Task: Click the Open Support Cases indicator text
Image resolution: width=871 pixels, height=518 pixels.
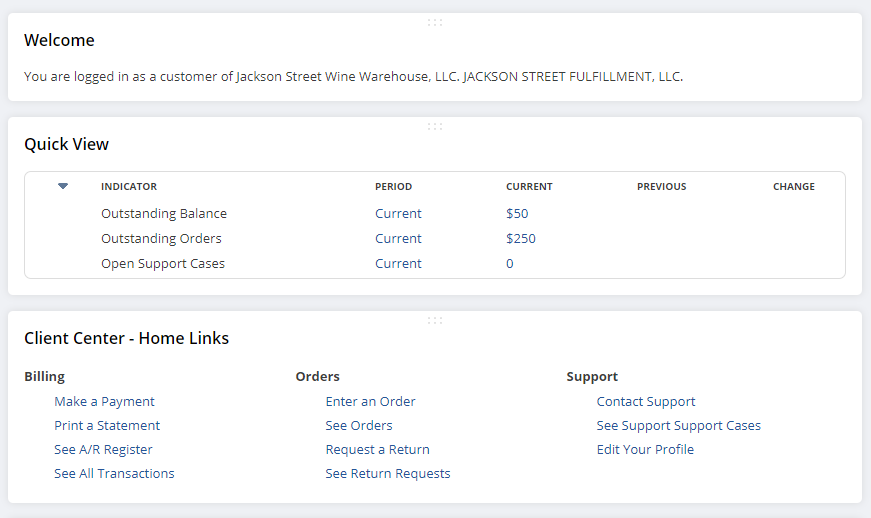Action: click(163, 263)
